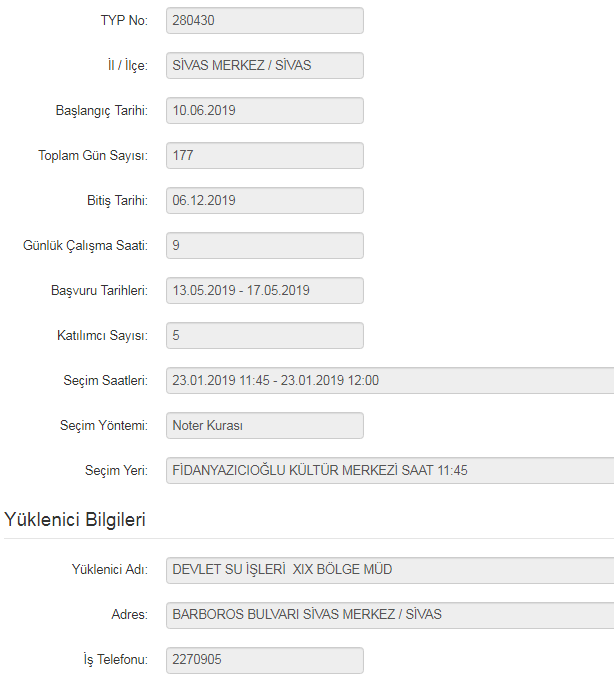This screenshot has height=683, width=614.
Task: Click the Yüklenici Bilgileri section heading
Action: click(x=76, y=519)
